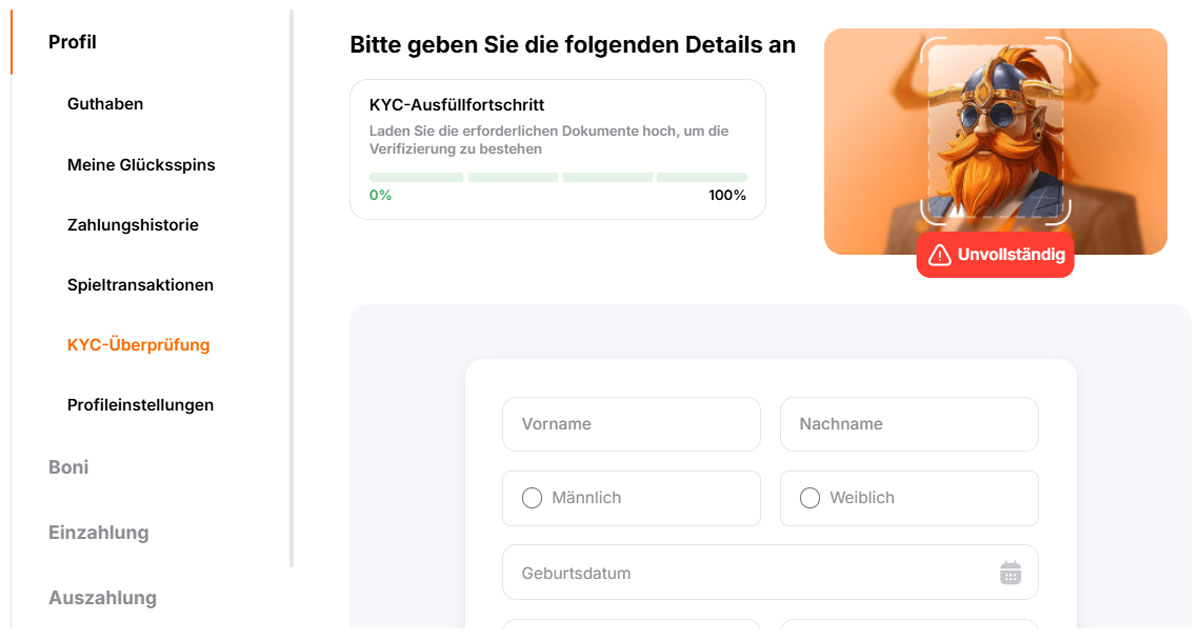The height and width of the screenshot is (640, 1200).
Task: Click the warning triangle icon on Unvollständig badge
Action: click(x=939, y=255)
